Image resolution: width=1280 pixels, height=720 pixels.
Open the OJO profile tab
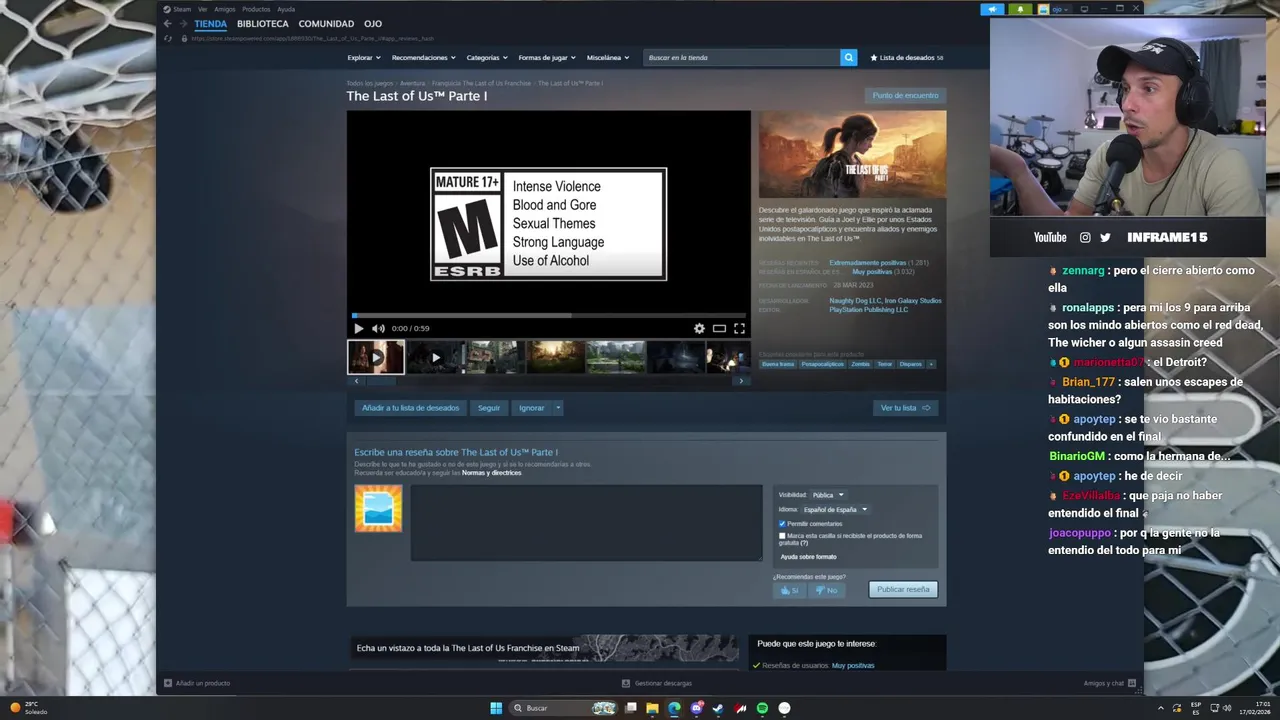coord(373,24)
